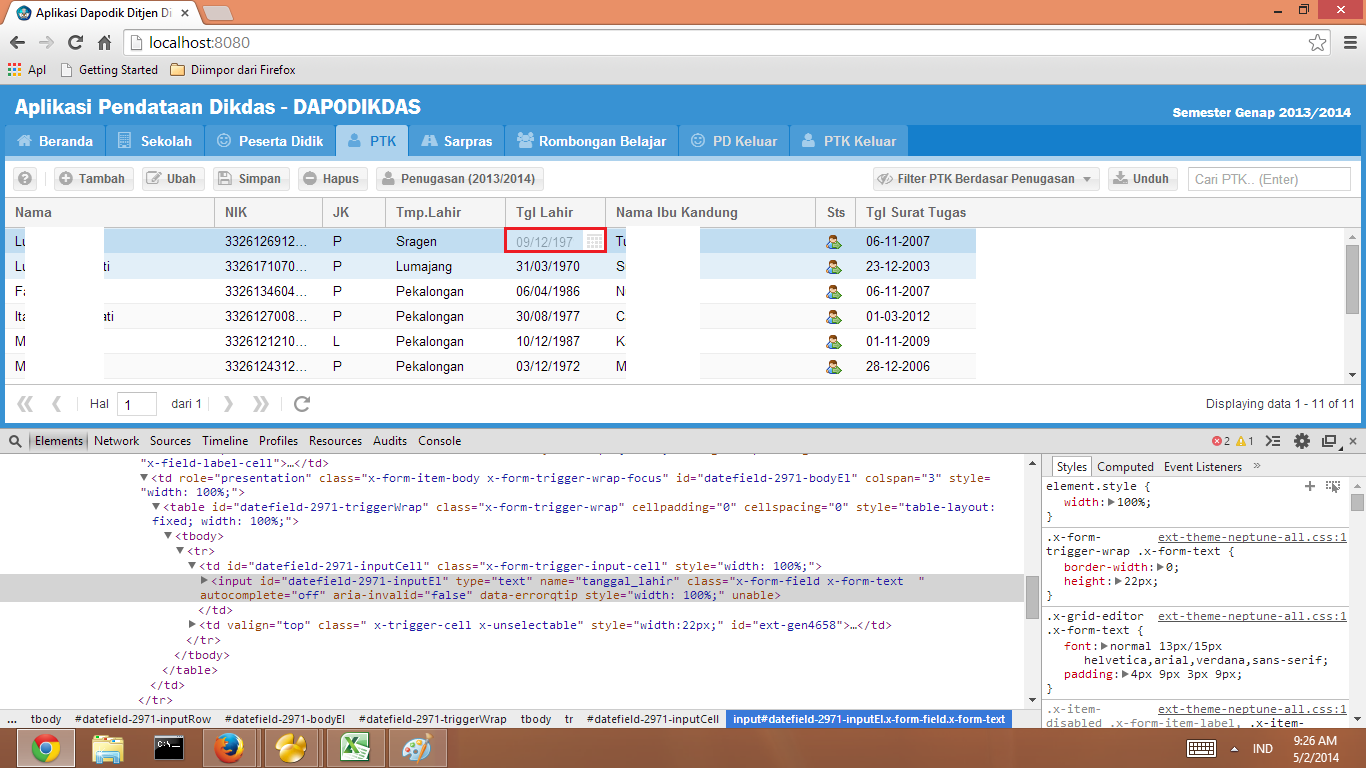The image size is (1366, 768).
Task: Click the help question mark icon in toolbar
Action: tap(25, 179)
